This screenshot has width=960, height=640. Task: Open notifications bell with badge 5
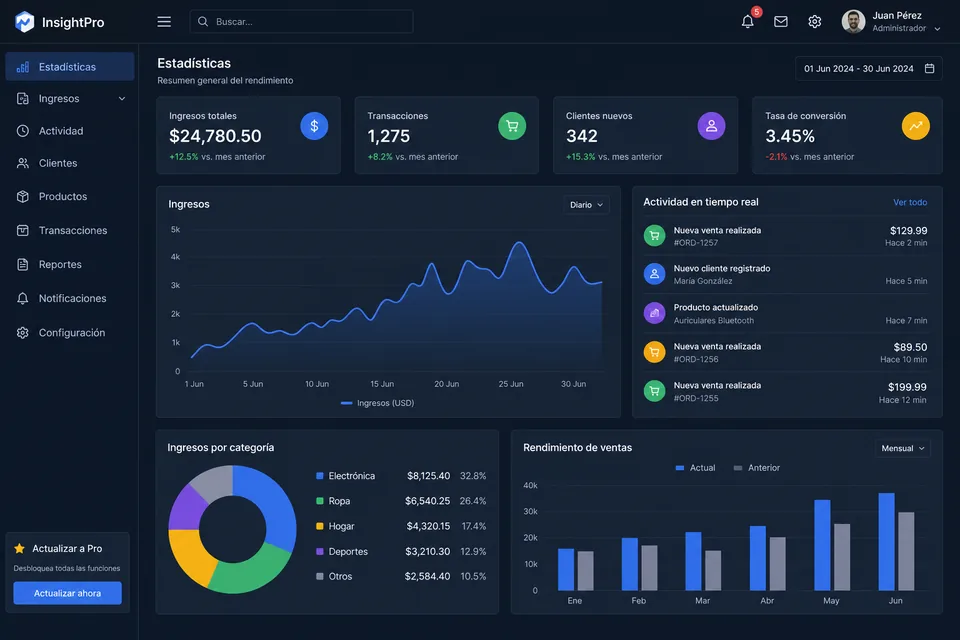748,21
